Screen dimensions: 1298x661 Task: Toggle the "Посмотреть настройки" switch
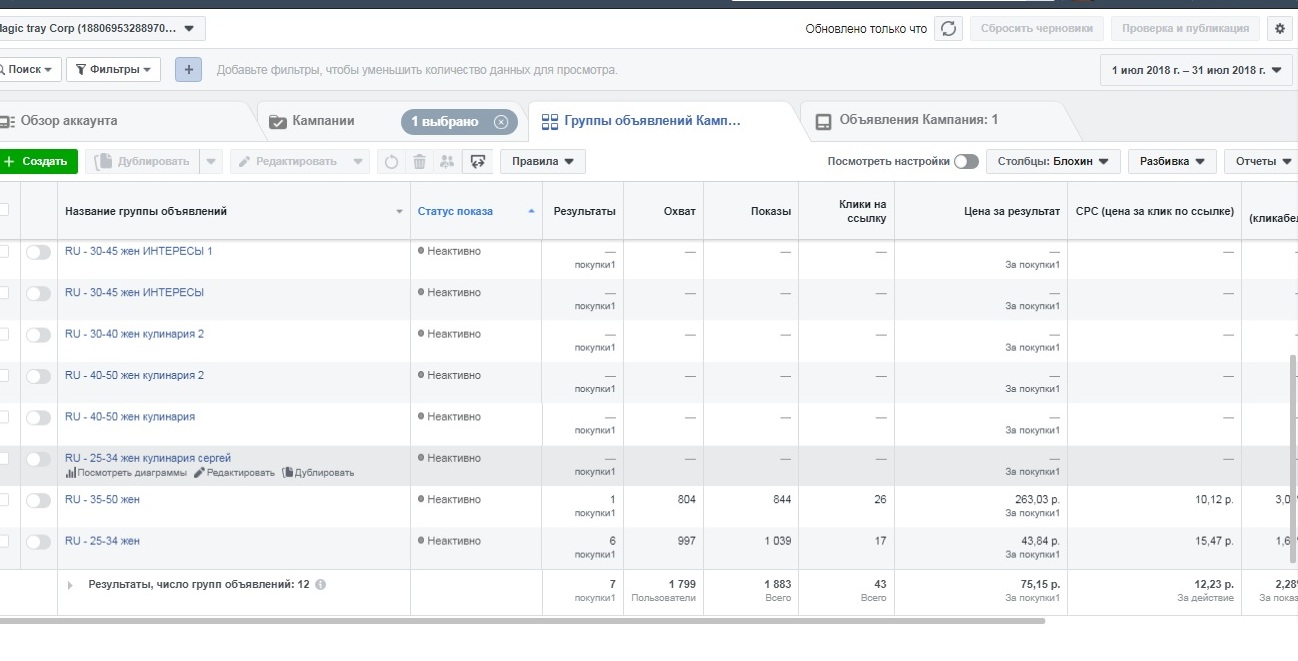pos(966,161)
